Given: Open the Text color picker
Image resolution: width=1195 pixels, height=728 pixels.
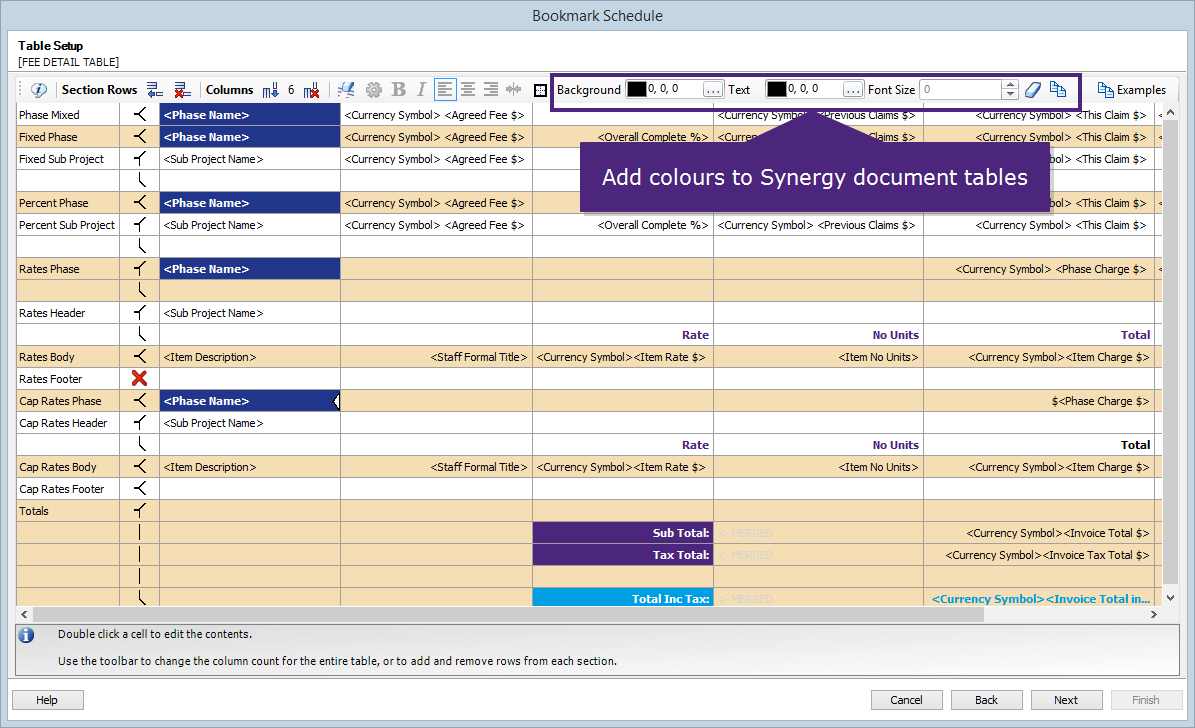Looking at the screenshot, I should tap(852, 89).
